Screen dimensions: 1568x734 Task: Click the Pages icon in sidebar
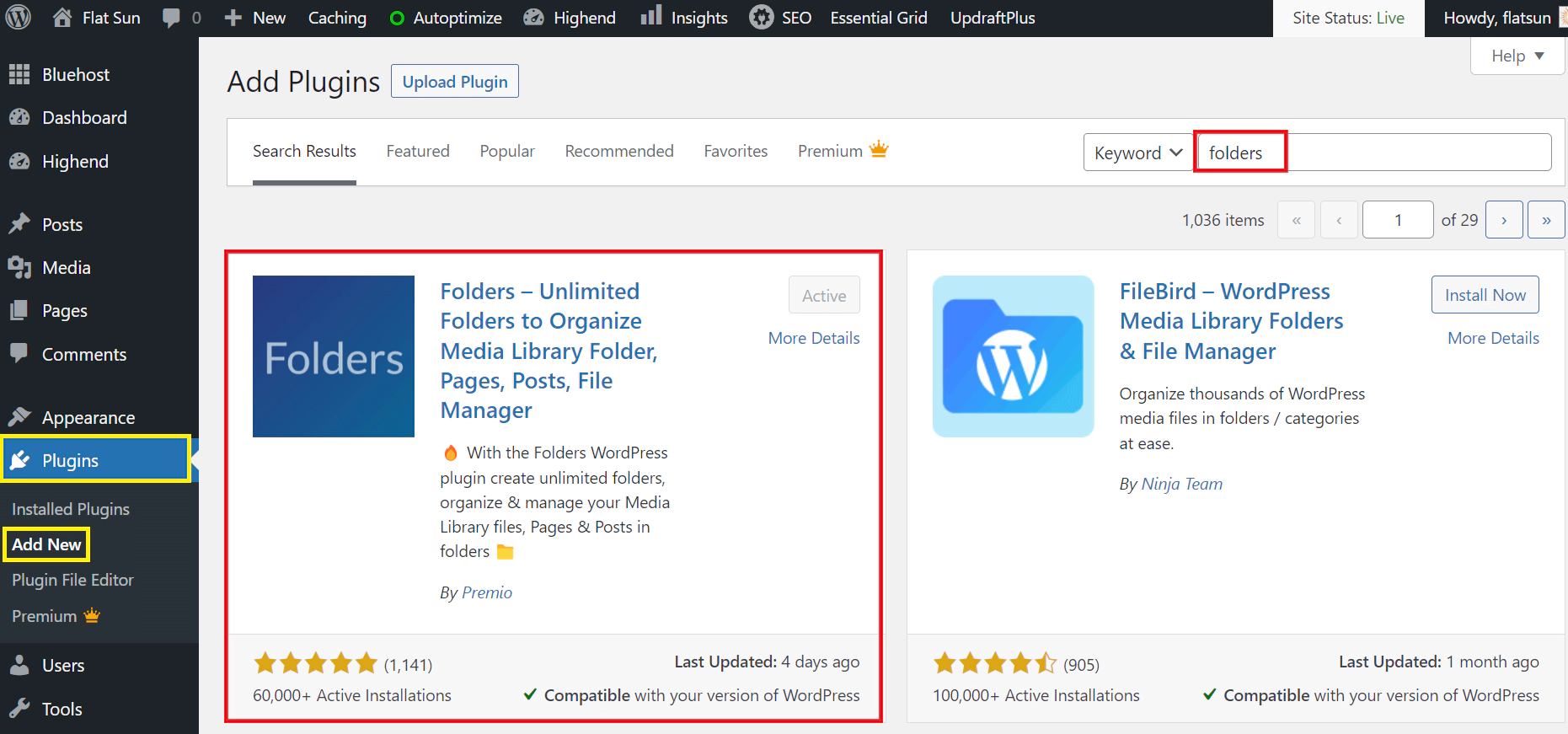(x=19, y=310)
